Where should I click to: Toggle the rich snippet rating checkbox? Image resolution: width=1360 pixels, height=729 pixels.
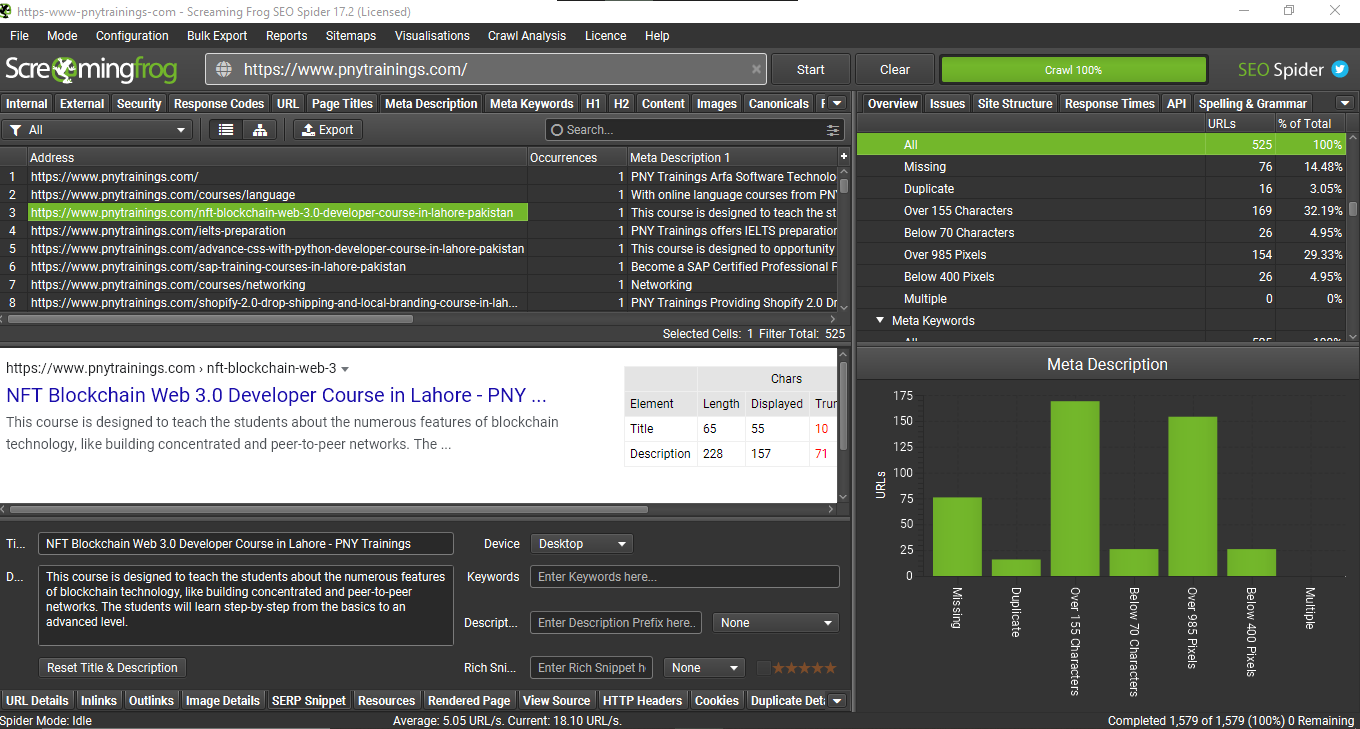click(764, 668)
